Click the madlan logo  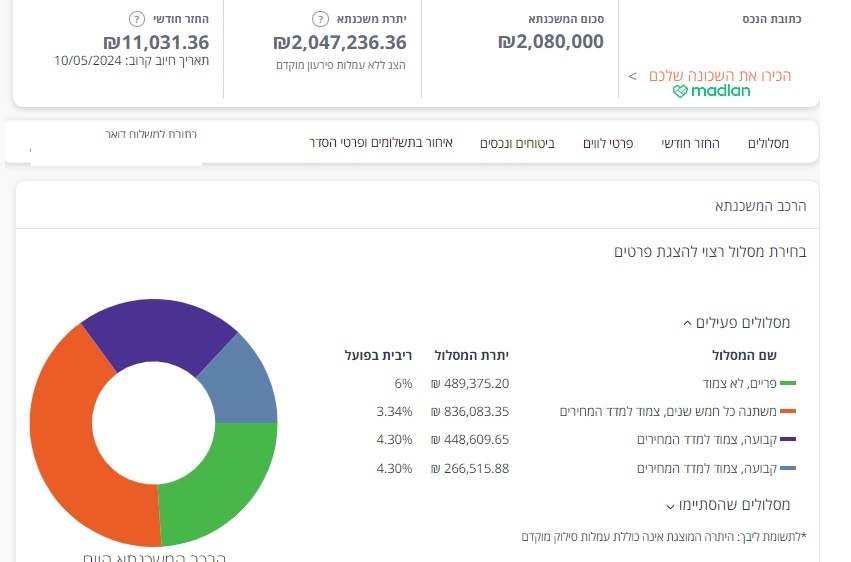click(711, 91)
